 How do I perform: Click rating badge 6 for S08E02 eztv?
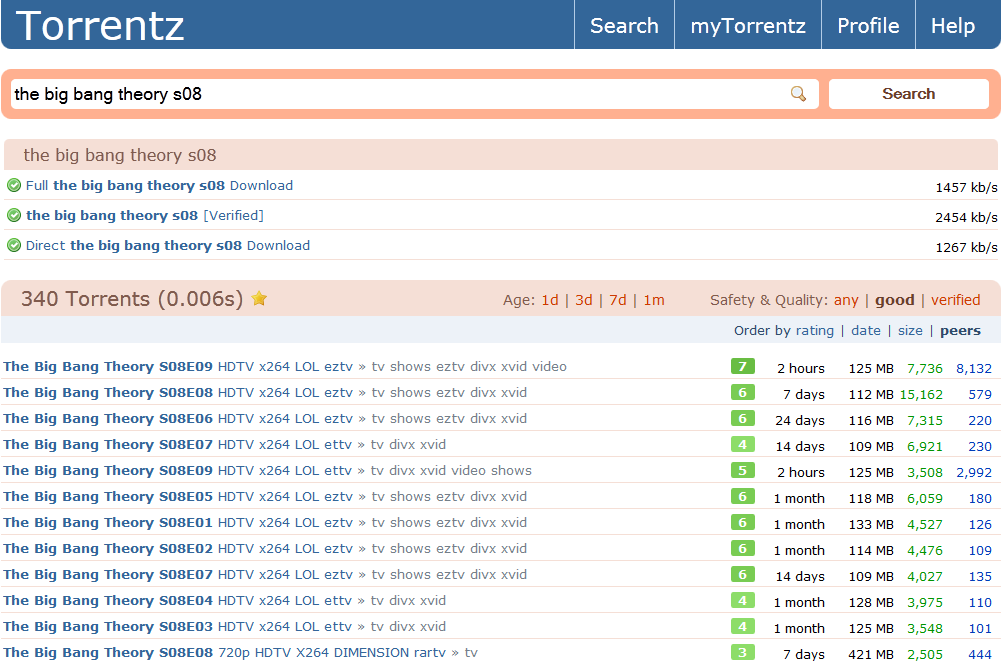(x=743, y=549)
